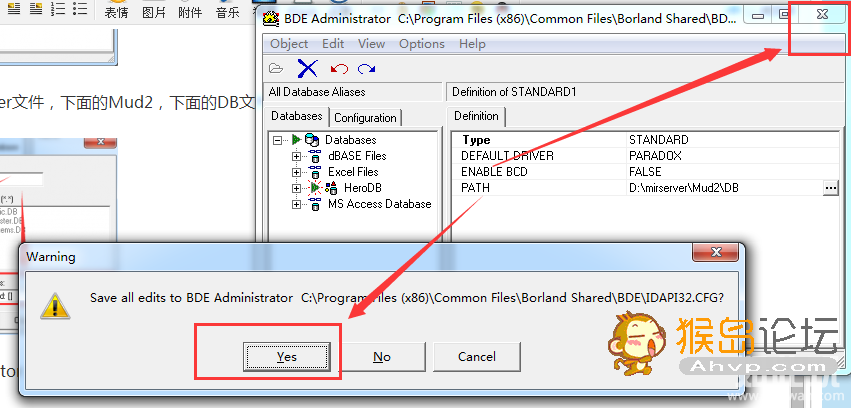Click the PATH browse ellipsis button
The width and height of the screenshot is (851, 408).
(830, 188)
